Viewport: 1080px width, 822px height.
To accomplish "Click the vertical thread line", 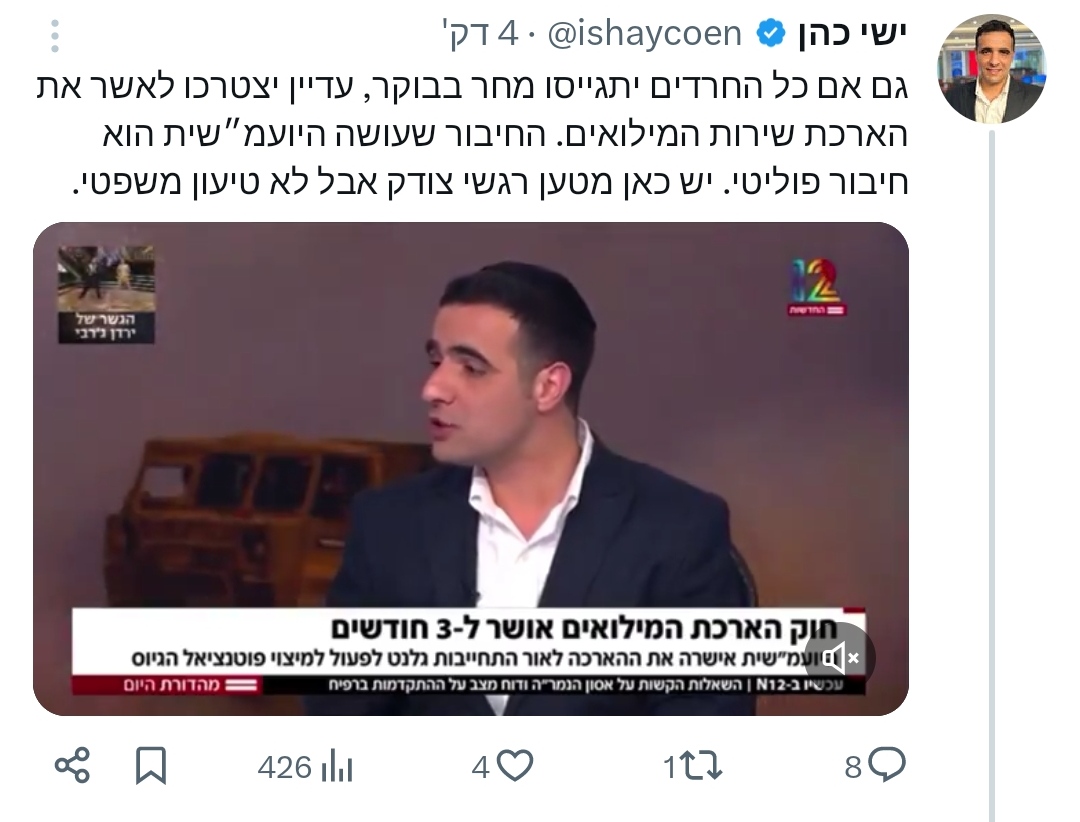I will pos(992,475).
